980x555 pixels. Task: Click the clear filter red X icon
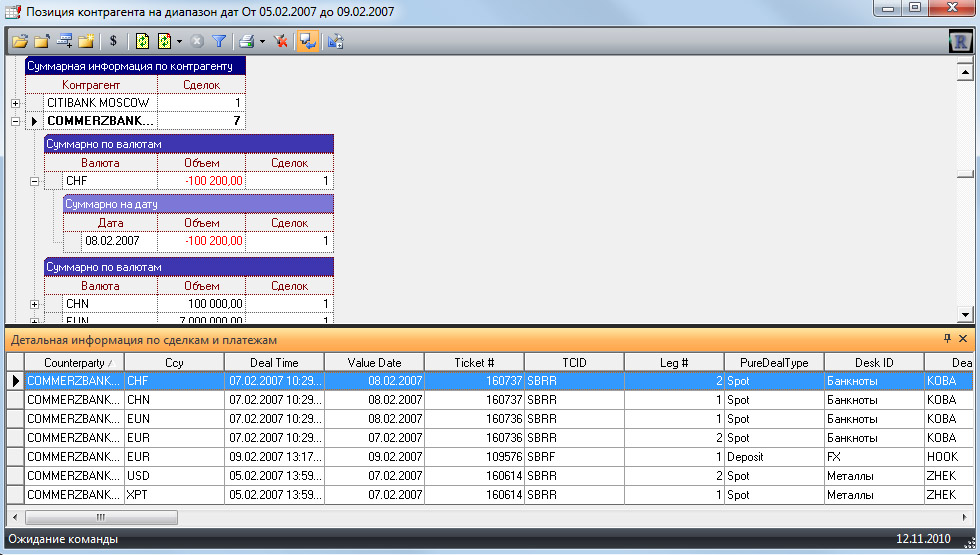click(281, 41)
